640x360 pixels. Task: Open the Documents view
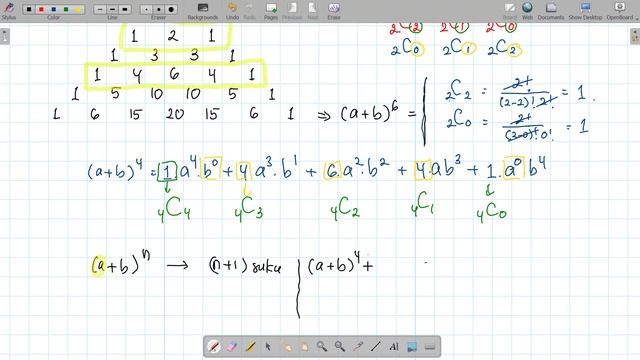tap(551, 11)
